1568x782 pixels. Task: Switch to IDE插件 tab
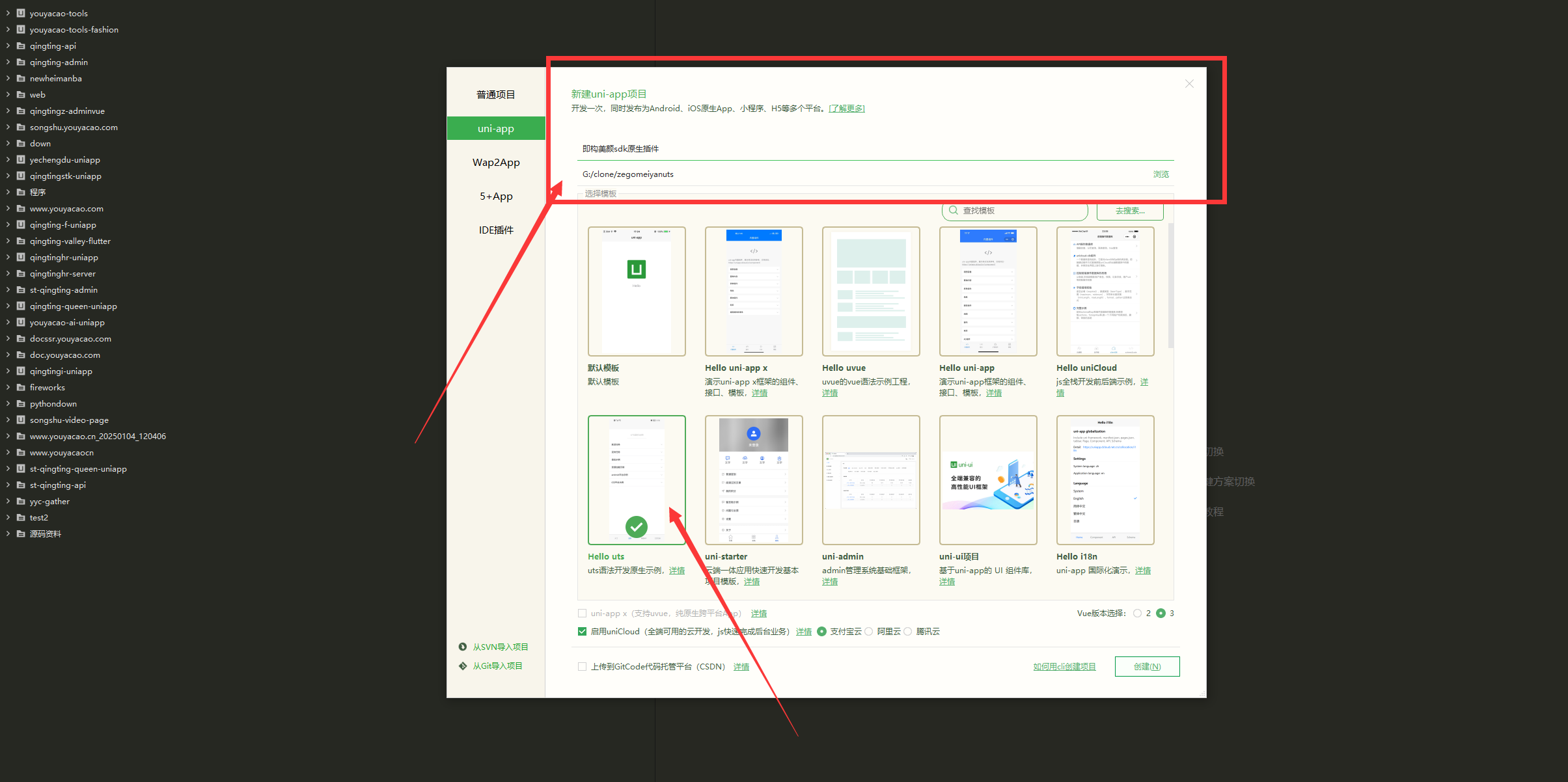(x=496, y=230)
